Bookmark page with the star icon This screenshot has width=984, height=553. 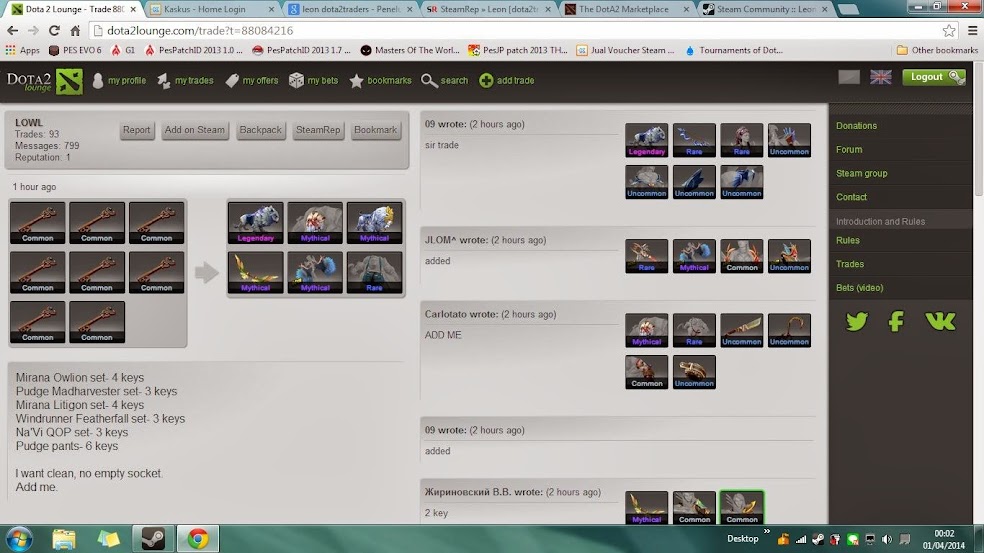948,30
